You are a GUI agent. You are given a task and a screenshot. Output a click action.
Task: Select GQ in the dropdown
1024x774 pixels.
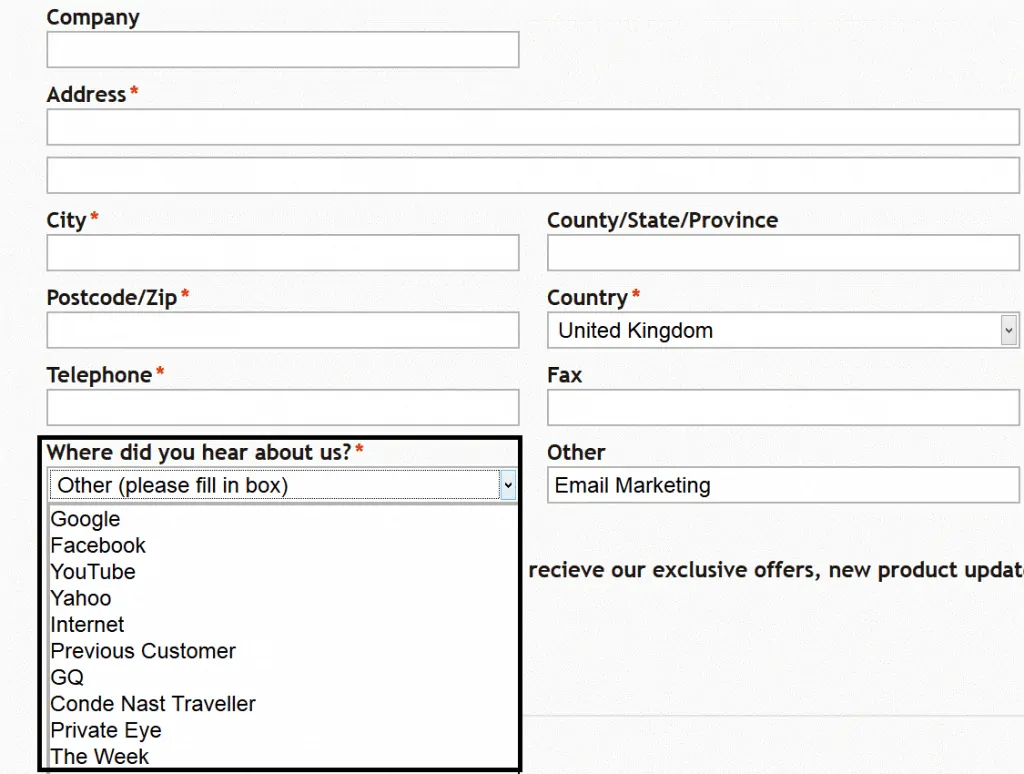66,677
